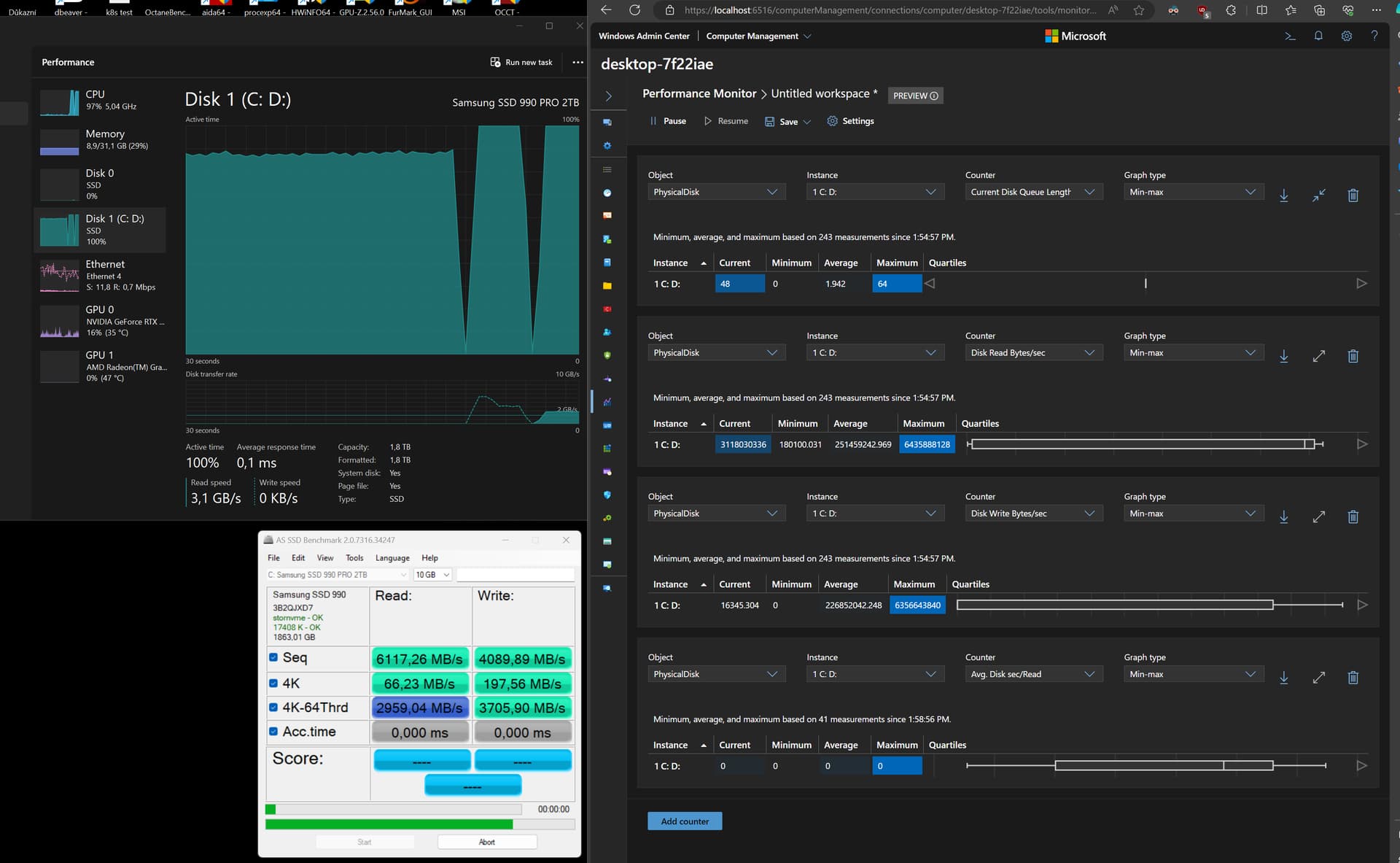Delete the Avg. Disk sec/Read counter

point(1353,678)
